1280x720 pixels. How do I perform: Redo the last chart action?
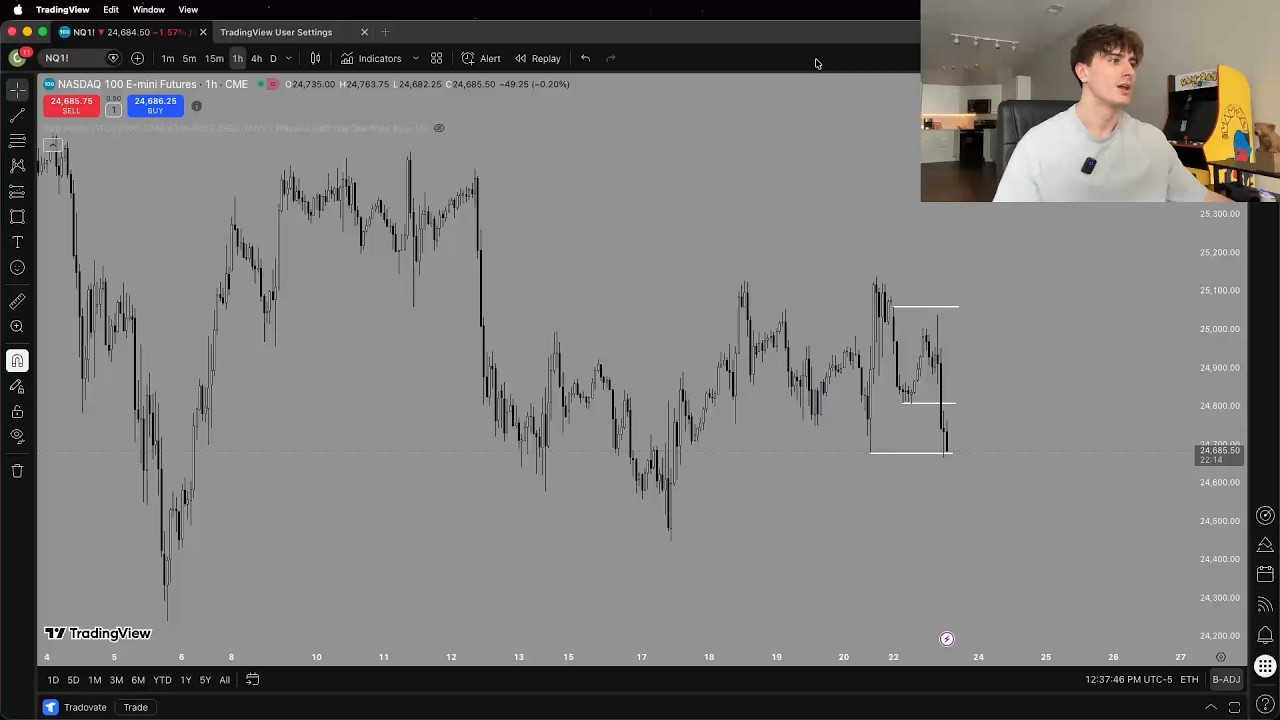[611, 58]
